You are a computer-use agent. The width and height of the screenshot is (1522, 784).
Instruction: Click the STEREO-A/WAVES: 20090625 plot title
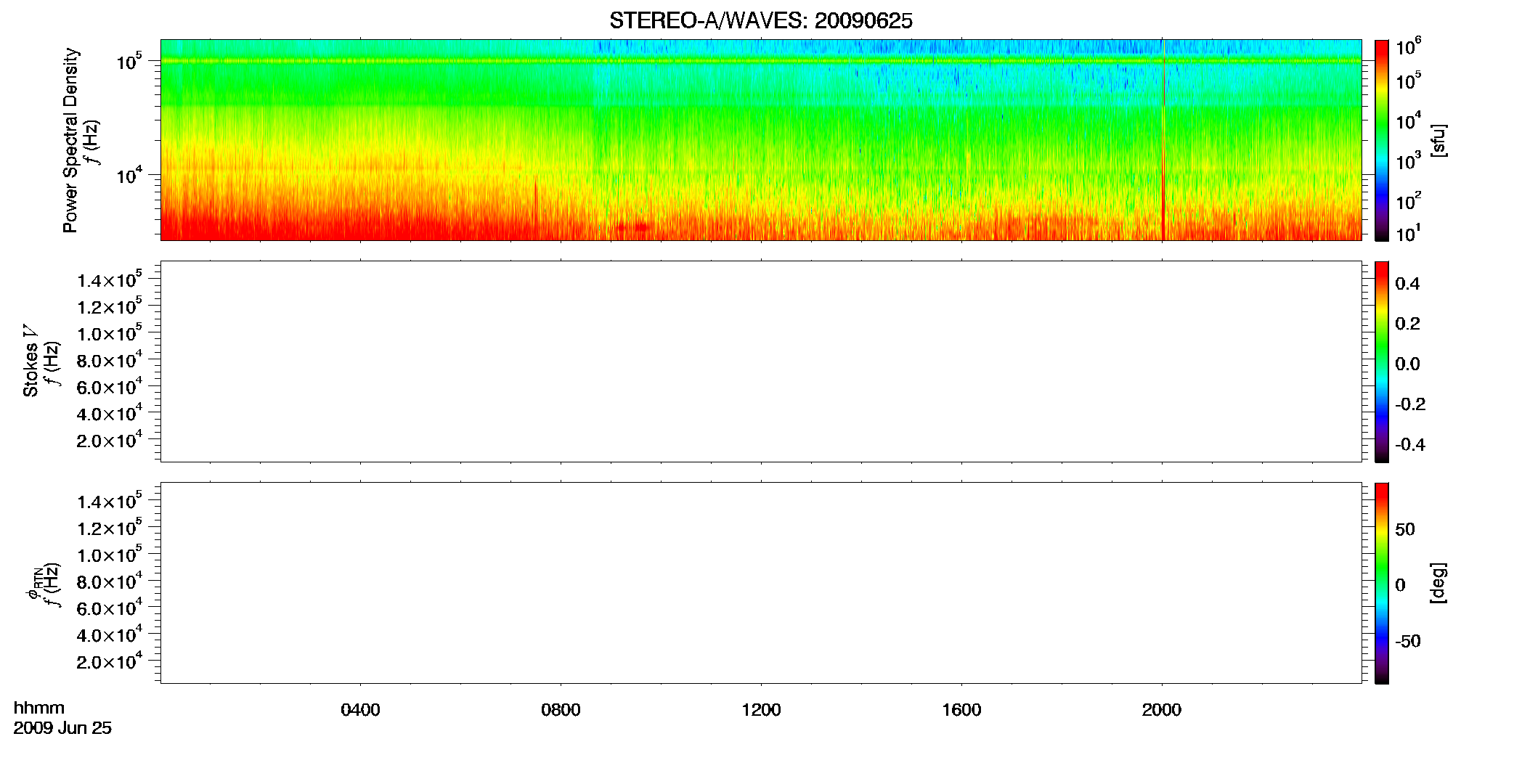coord(760,21)
